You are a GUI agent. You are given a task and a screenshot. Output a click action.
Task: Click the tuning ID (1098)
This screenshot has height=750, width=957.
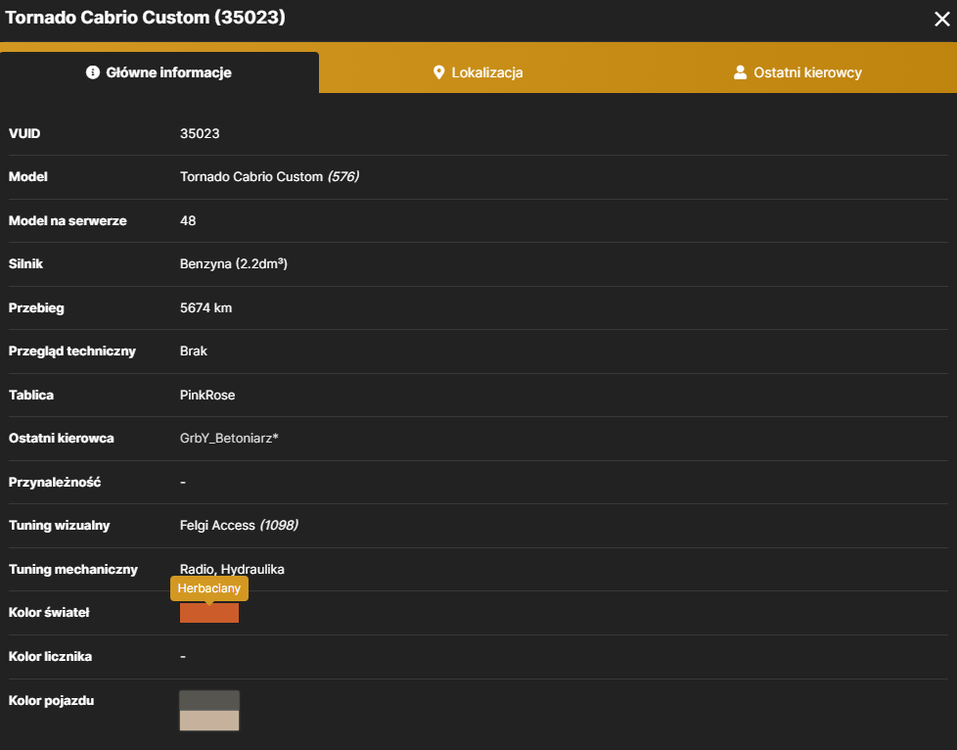coord(279,525)
